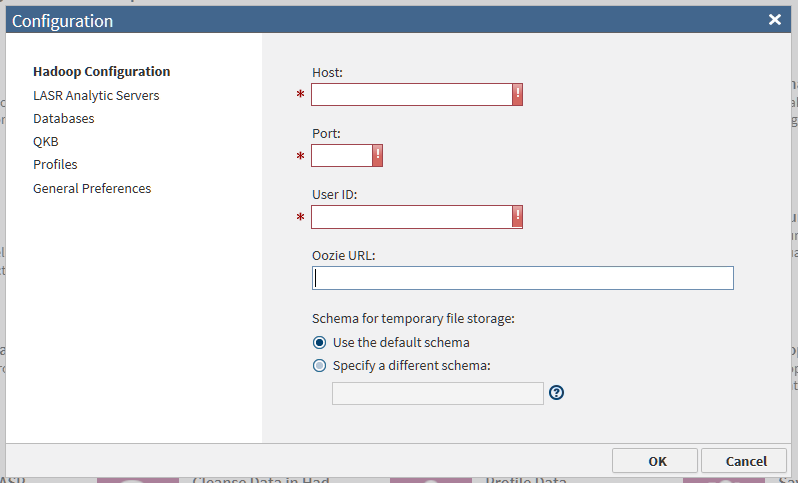Click the User ID error indicator icon
Image resolution: width=798 pixels, height=483 pixels.
pyautogui.click(x=518, y=217)
